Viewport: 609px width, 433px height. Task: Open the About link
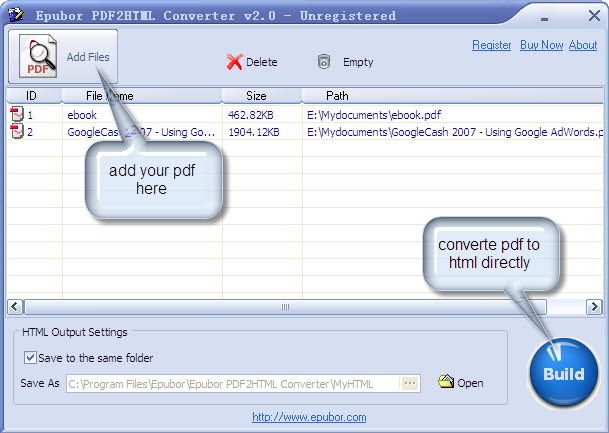583,45
